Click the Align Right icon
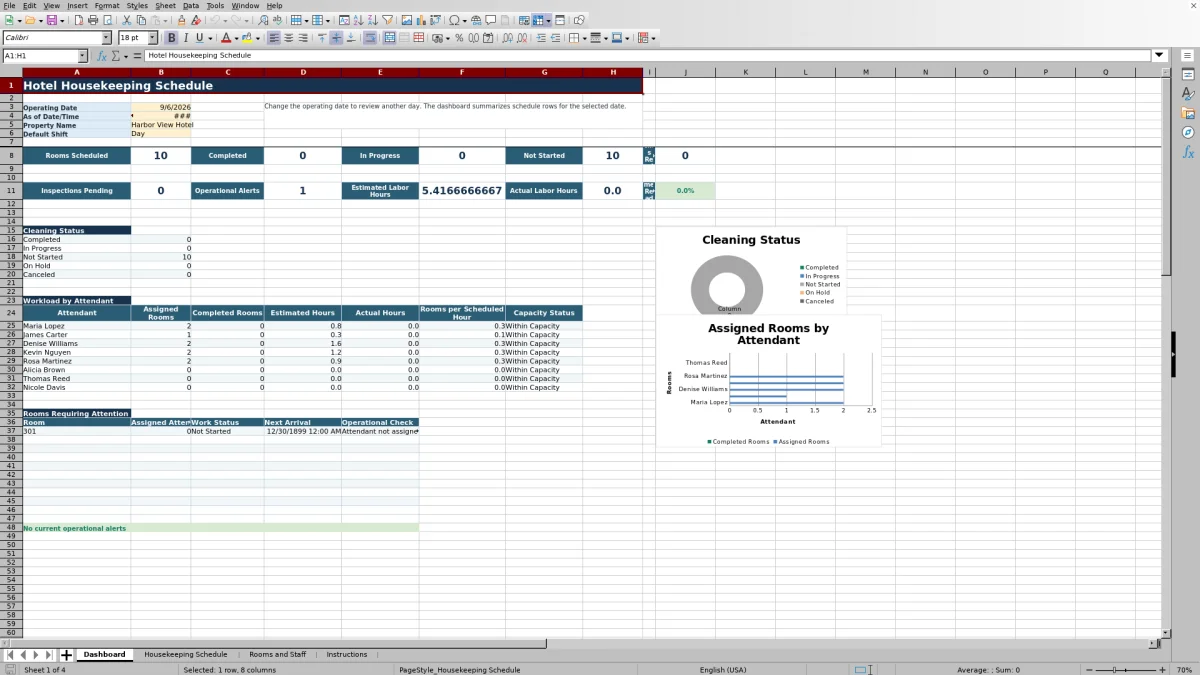This screenshot has height=675, width=1200. coord(302,38)
